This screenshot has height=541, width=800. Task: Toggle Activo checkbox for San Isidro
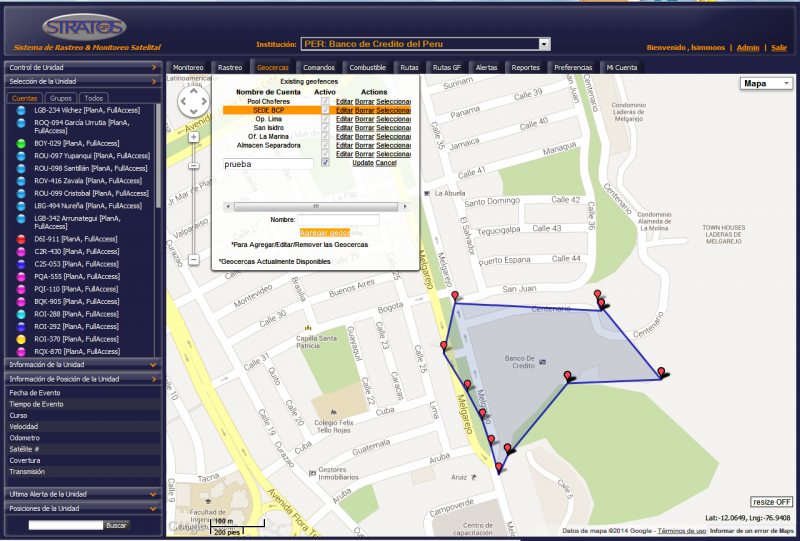click(x=325, y=127)
